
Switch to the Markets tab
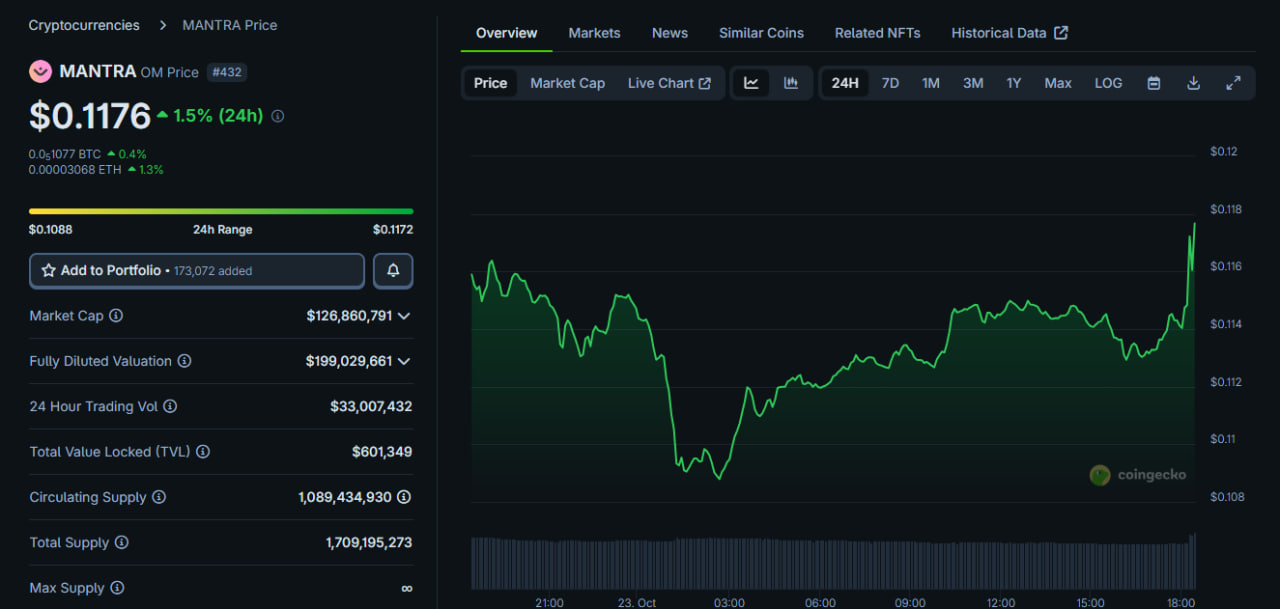594,33
